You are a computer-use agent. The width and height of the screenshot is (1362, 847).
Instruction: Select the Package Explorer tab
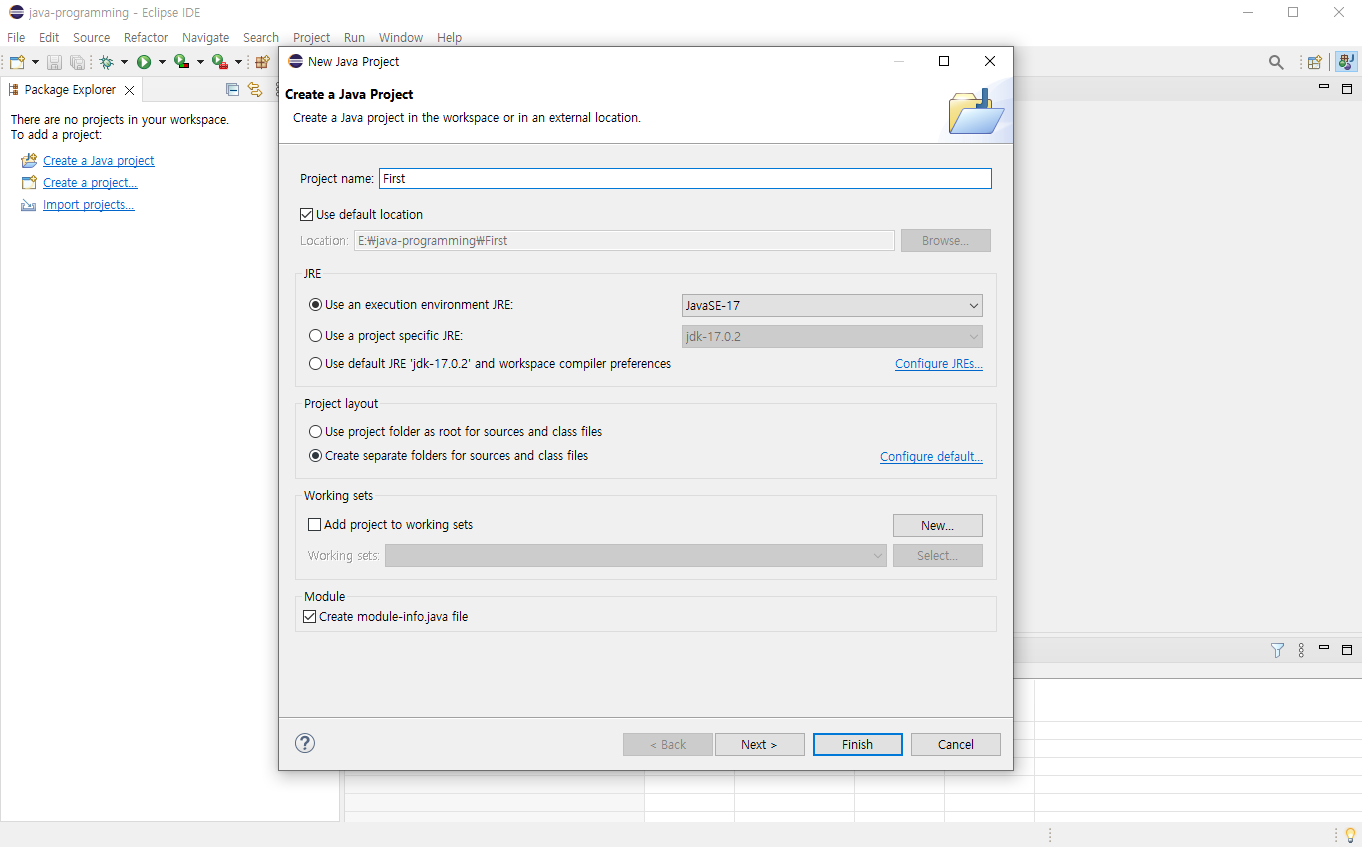pos(70,90)
